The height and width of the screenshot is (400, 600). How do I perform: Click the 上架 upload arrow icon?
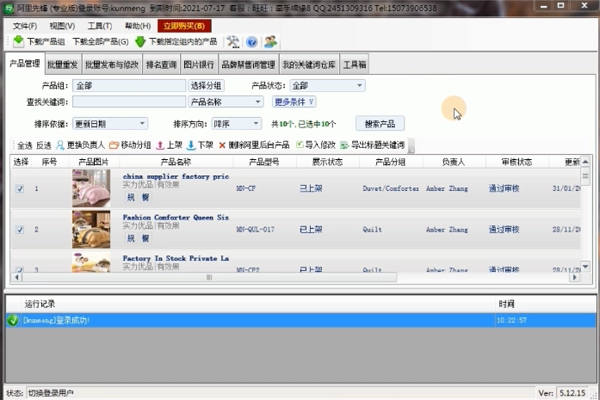point(160,145)
